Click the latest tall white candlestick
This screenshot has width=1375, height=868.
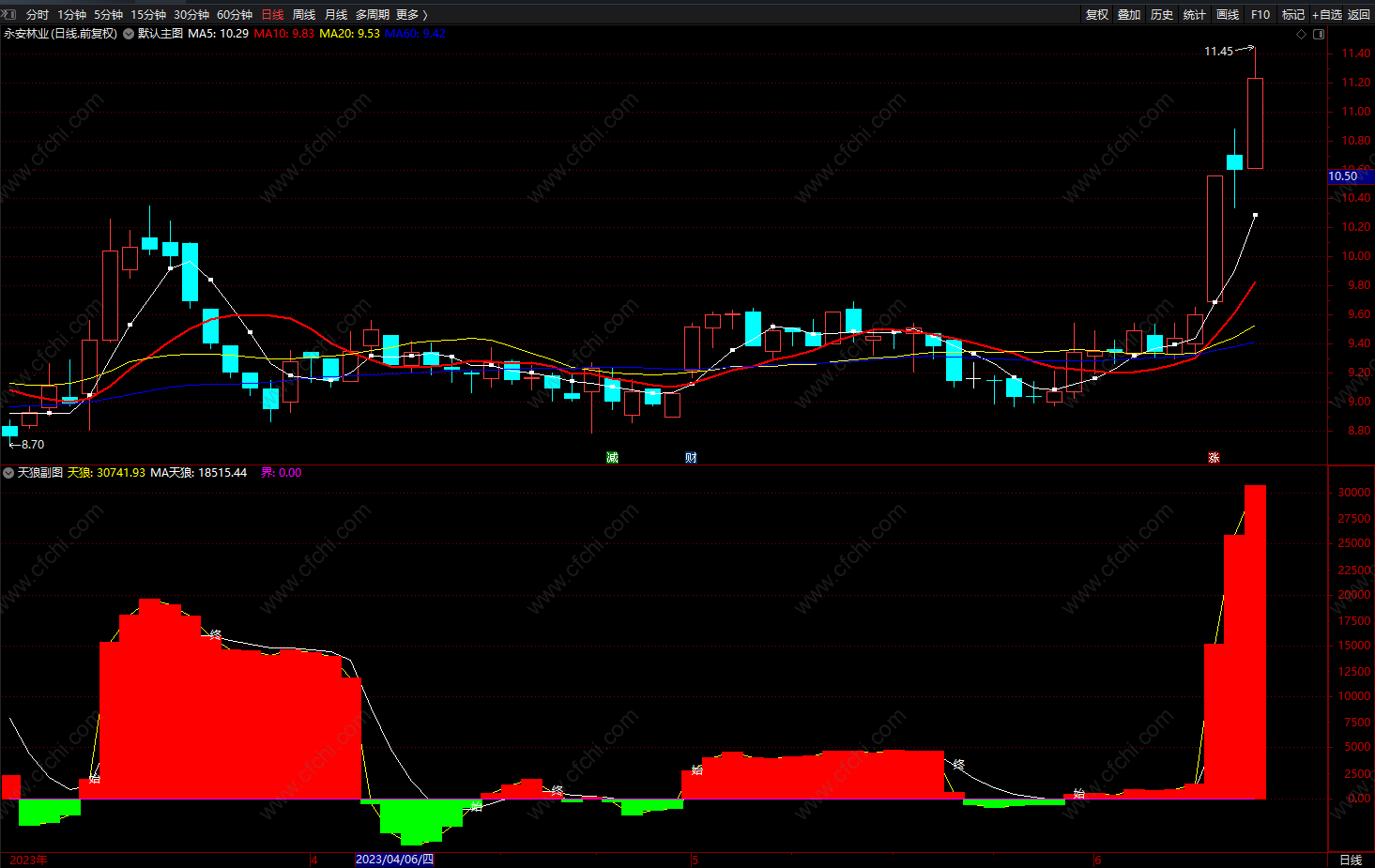pos(1255,123)
